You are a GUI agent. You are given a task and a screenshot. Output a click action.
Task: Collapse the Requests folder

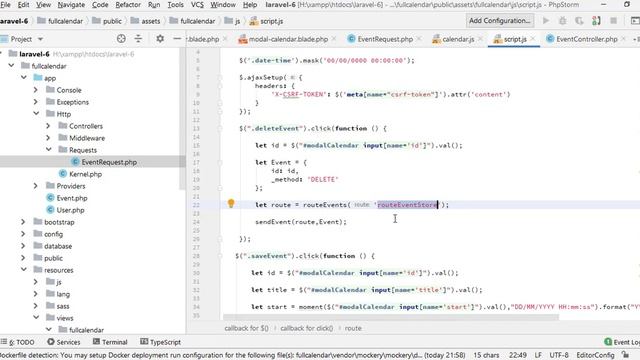point(48,150)
